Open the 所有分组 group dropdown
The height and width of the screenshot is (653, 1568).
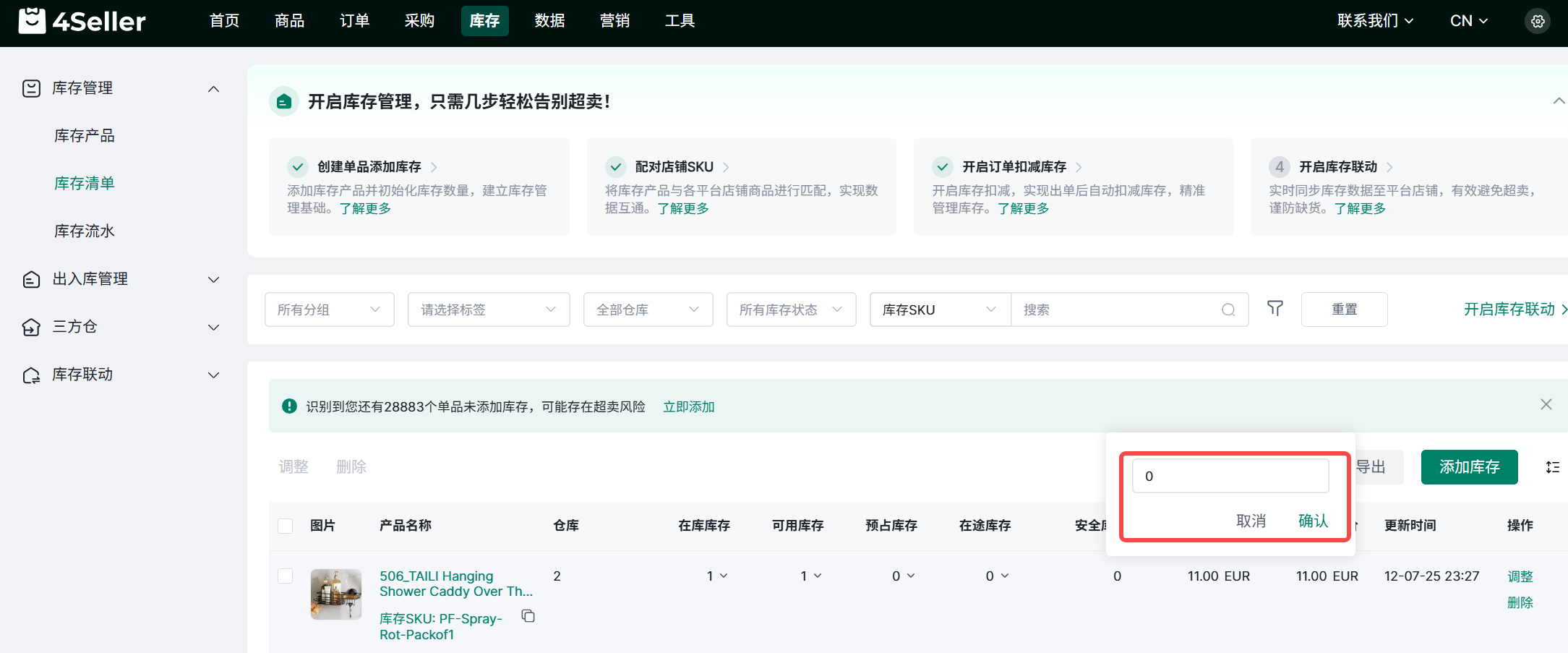tap(329, 310)
